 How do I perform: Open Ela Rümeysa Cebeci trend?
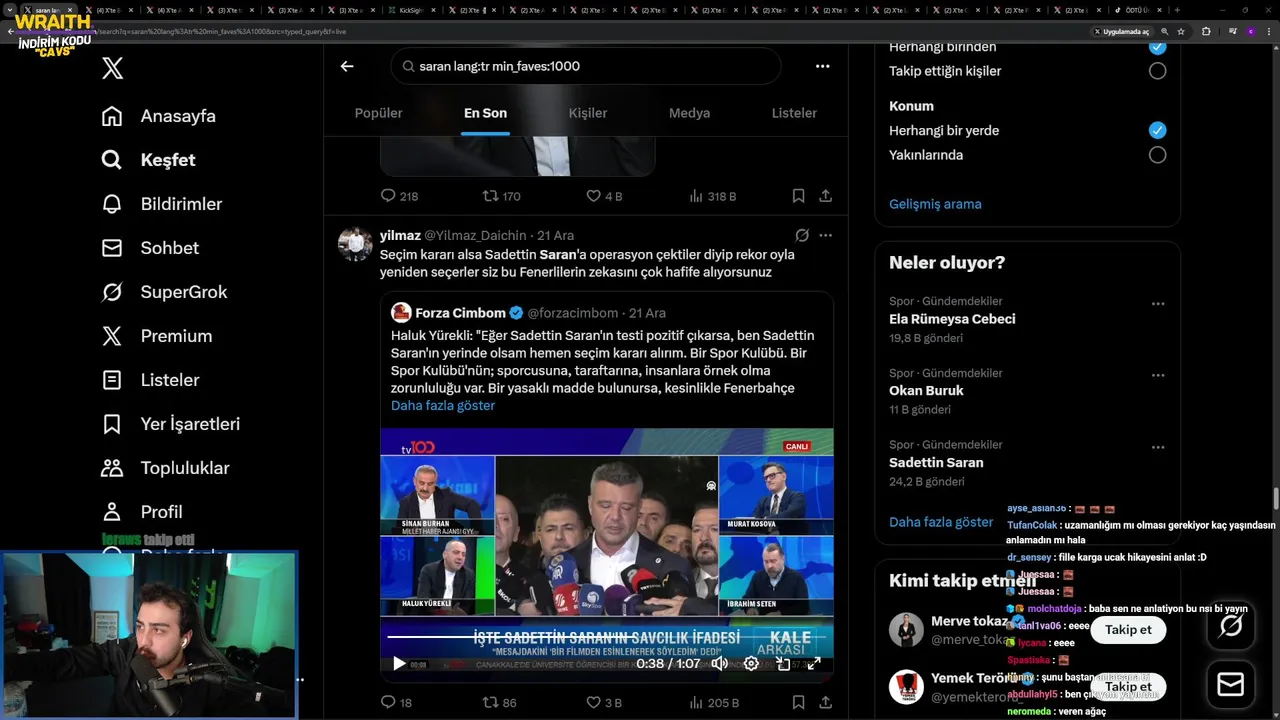tap(952, 319)
